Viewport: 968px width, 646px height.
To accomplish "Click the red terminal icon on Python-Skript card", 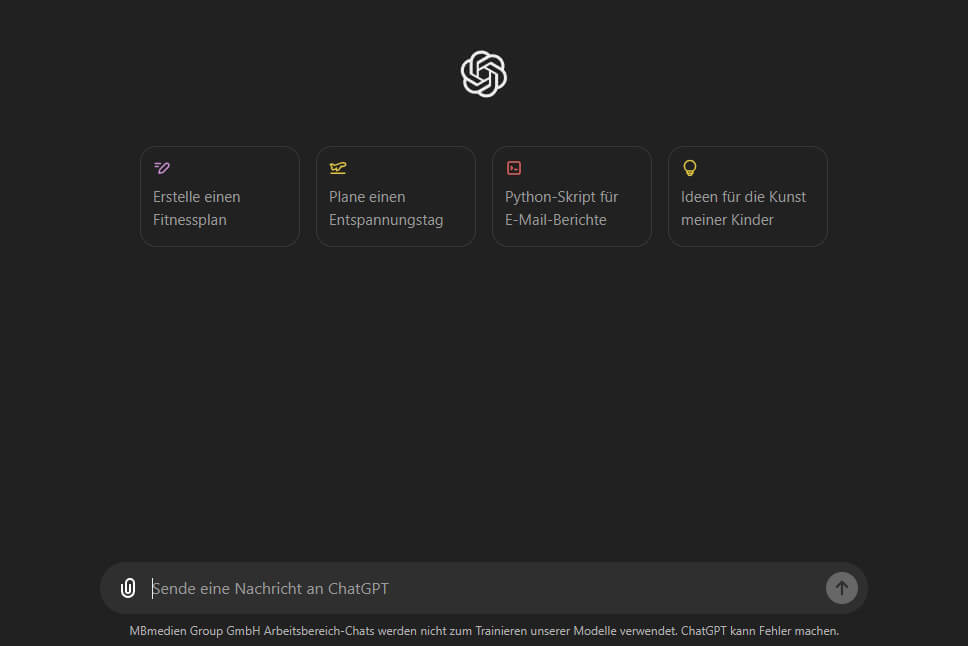I will [x=514, y=168].
